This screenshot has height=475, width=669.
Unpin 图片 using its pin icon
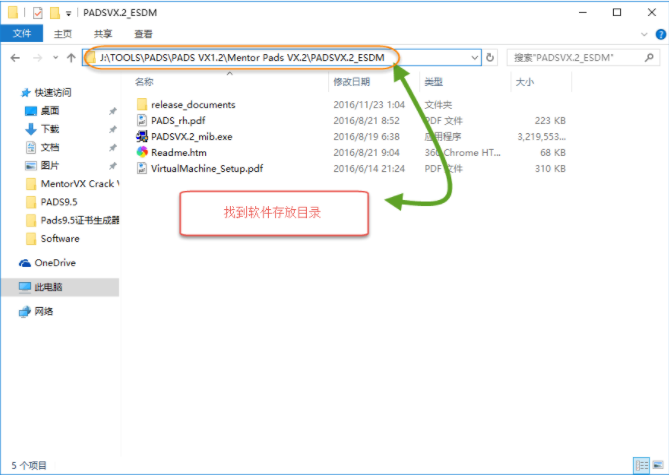(113, 166)
